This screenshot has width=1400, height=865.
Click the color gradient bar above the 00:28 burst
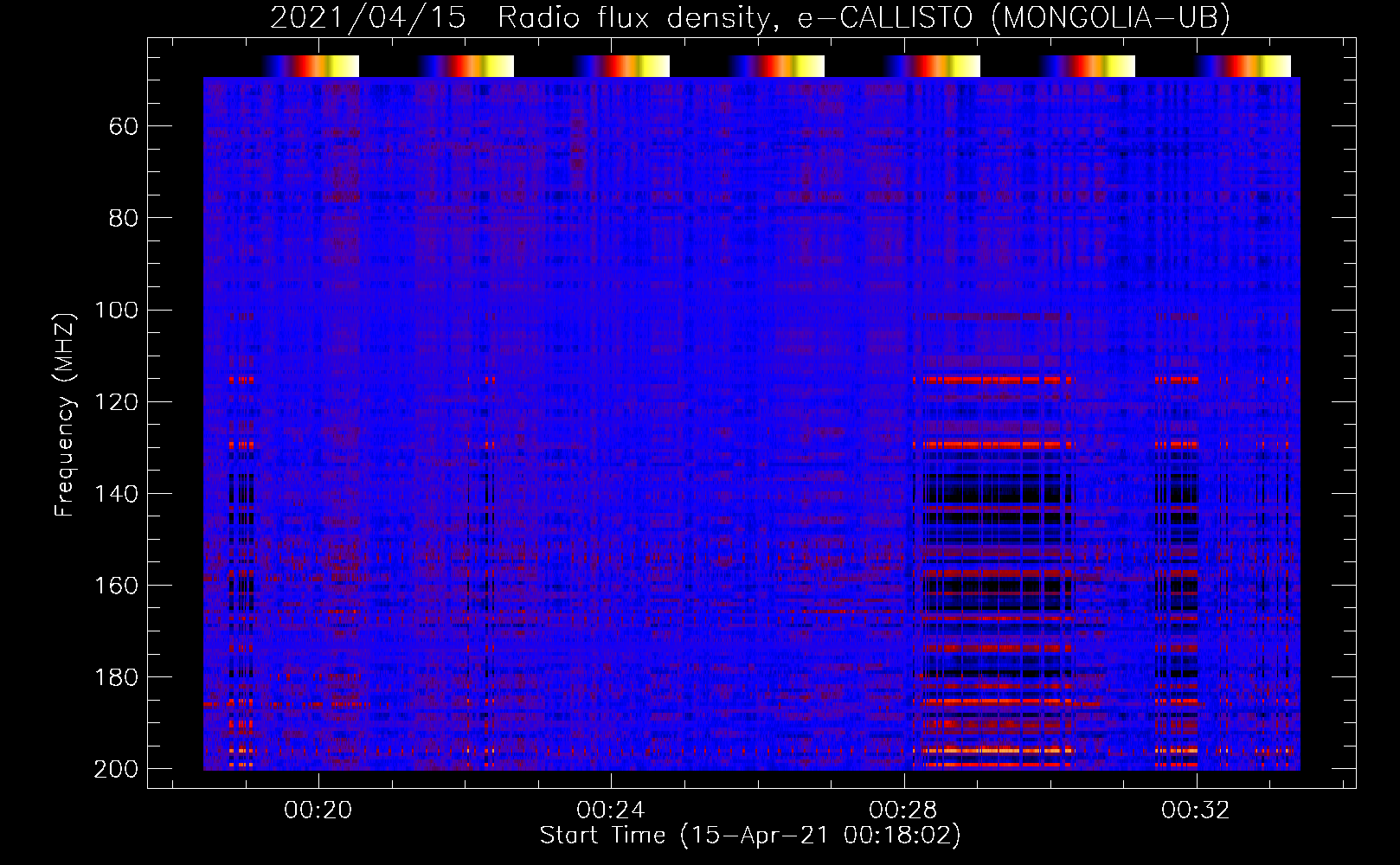(x=932, y=66)
